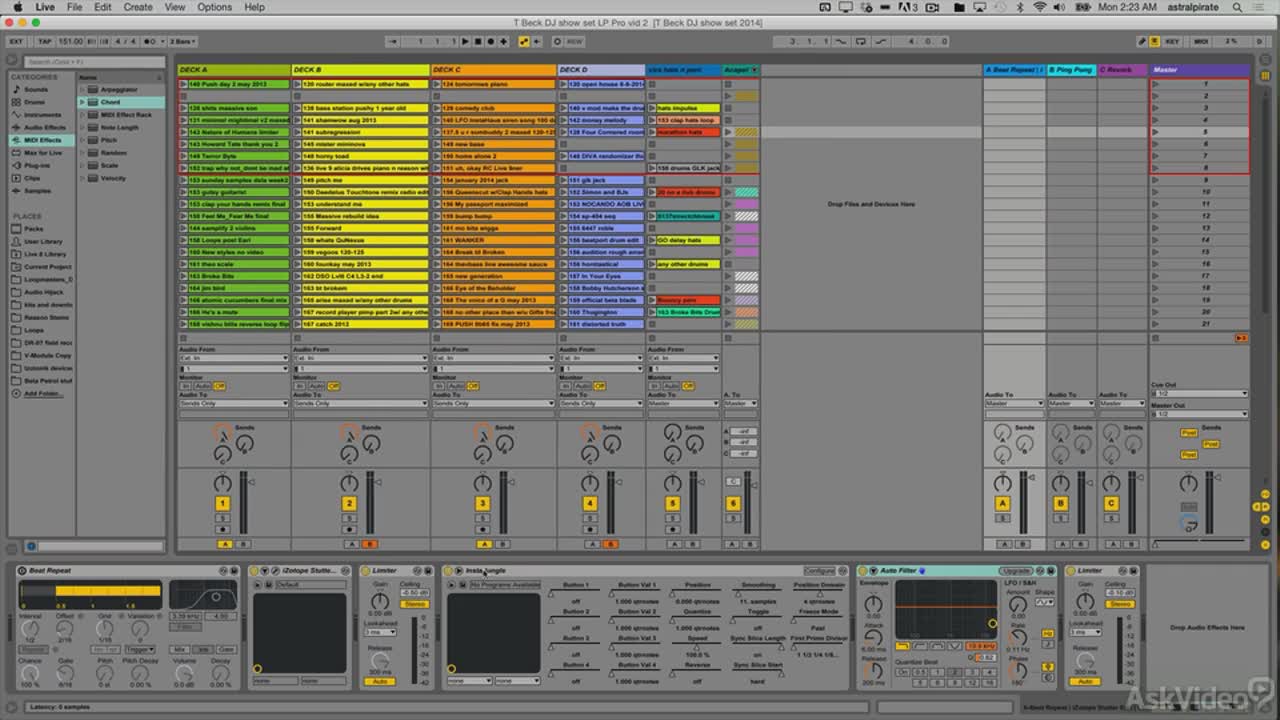Adjust the Master track pan knob

(1189, 482)
